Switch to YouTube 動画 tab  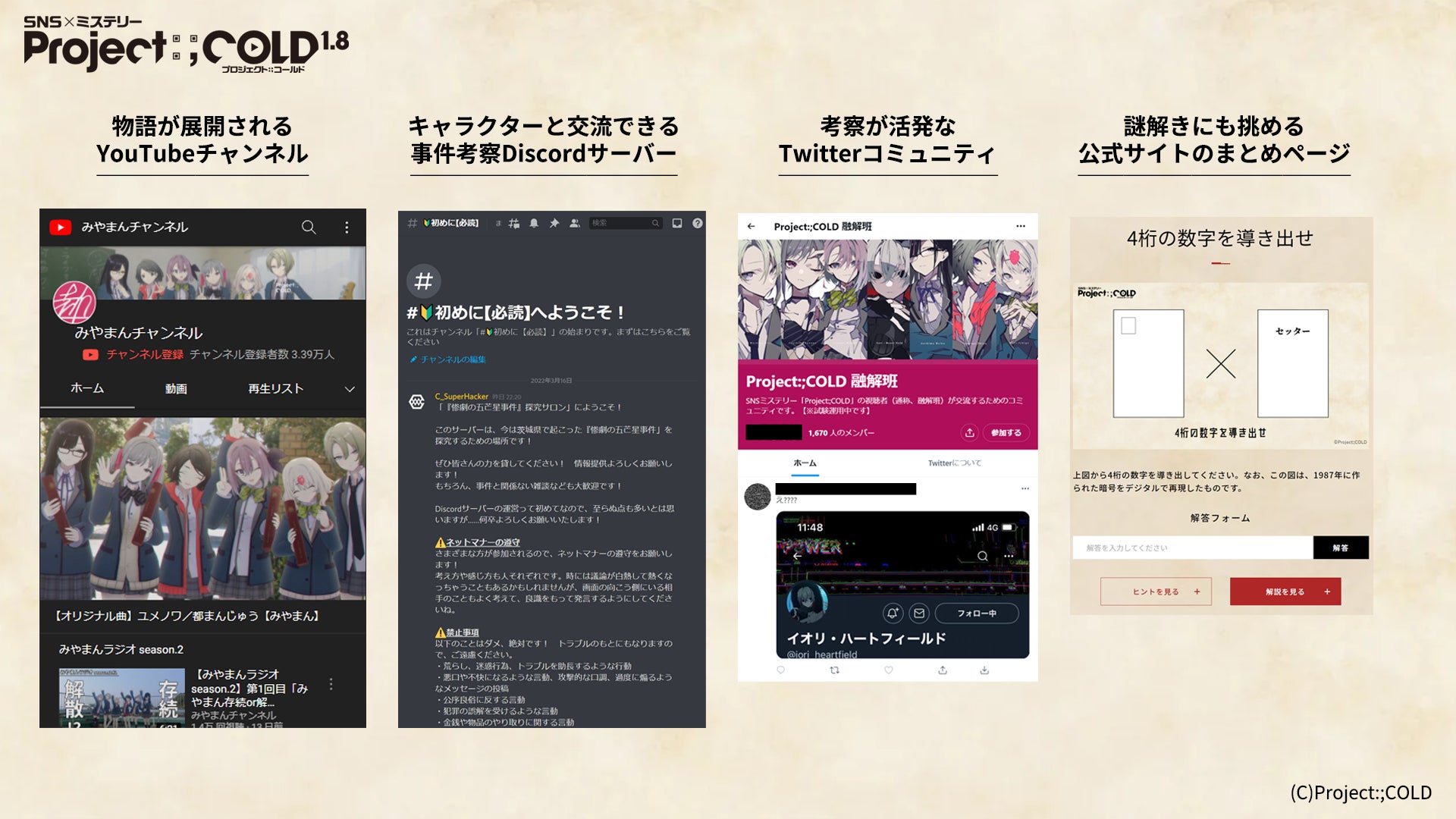176,389
